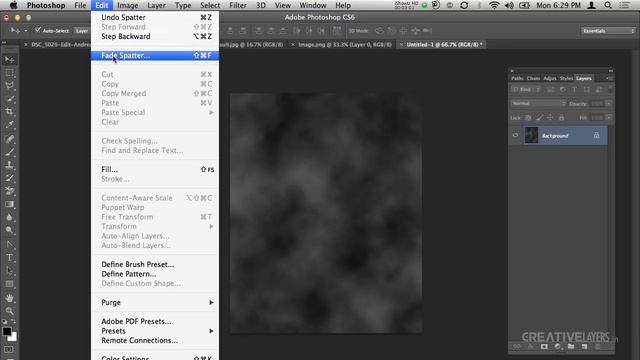Select the Rectangular Marquee tool
This screenshot has height=360, width=640.
click(9, 73)
